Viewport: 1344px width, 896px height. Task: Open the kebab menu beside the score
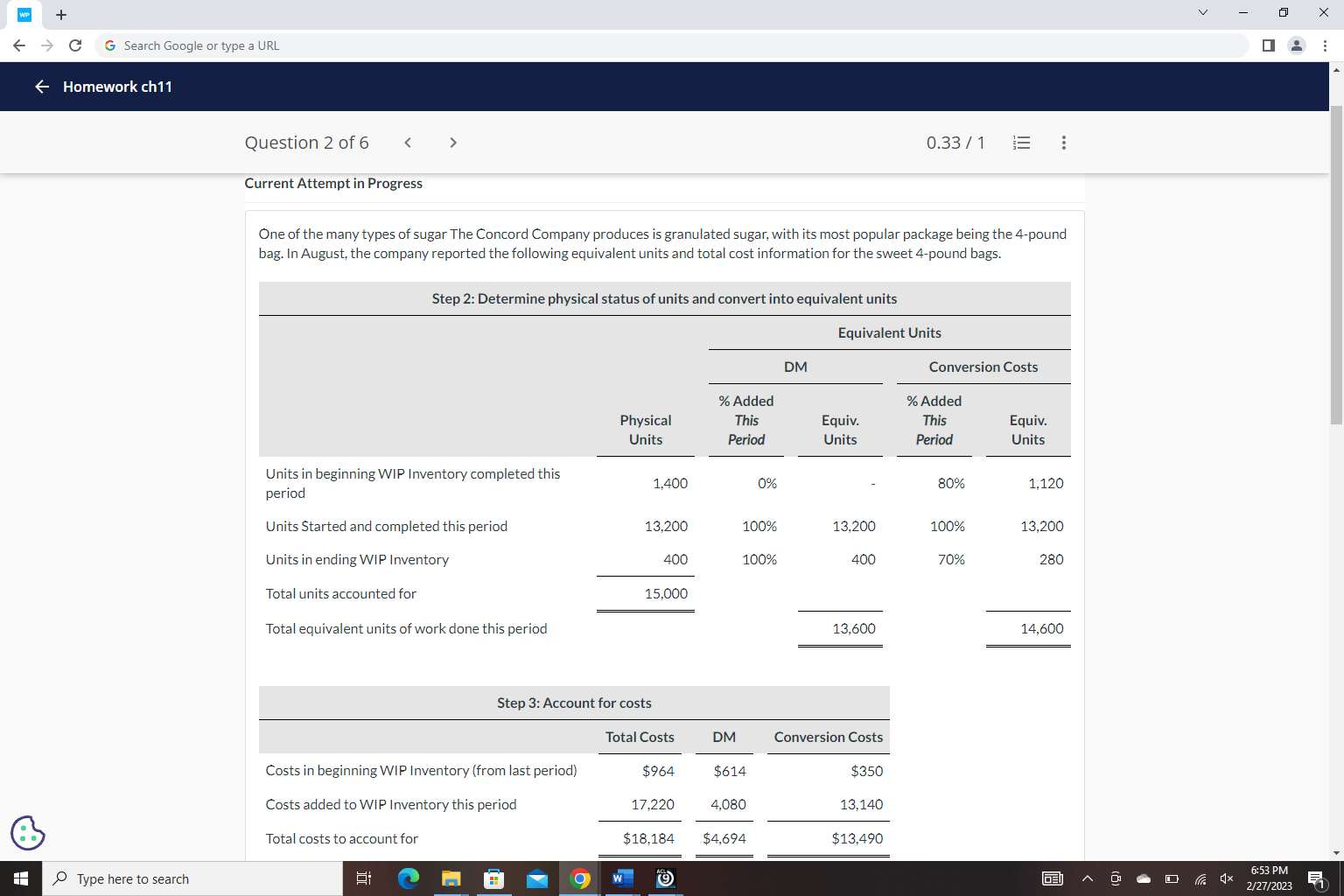(1063, 142)
